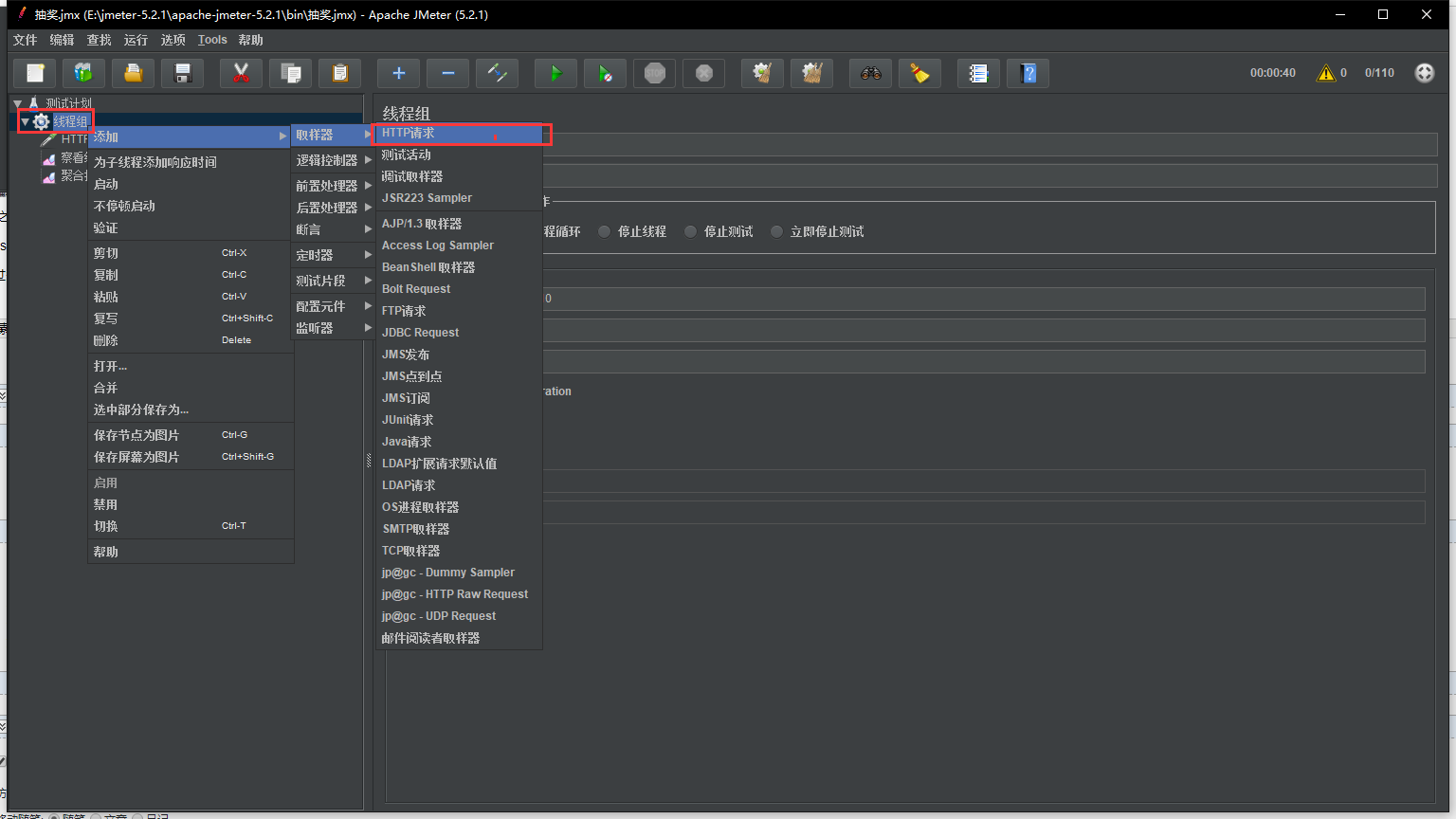
Task: Open the Tools menu
Action: pos(212,40)
